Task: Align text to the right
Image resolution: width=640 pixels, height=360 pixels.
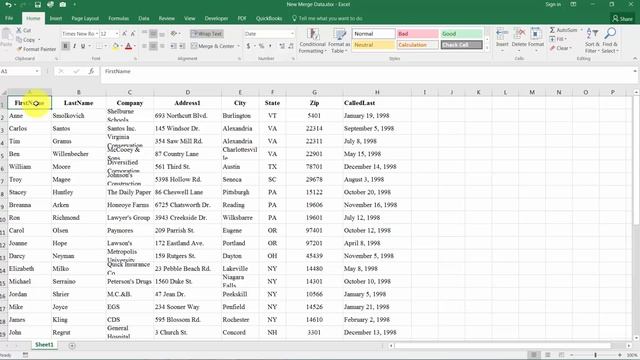Action: tap(162, 46)
